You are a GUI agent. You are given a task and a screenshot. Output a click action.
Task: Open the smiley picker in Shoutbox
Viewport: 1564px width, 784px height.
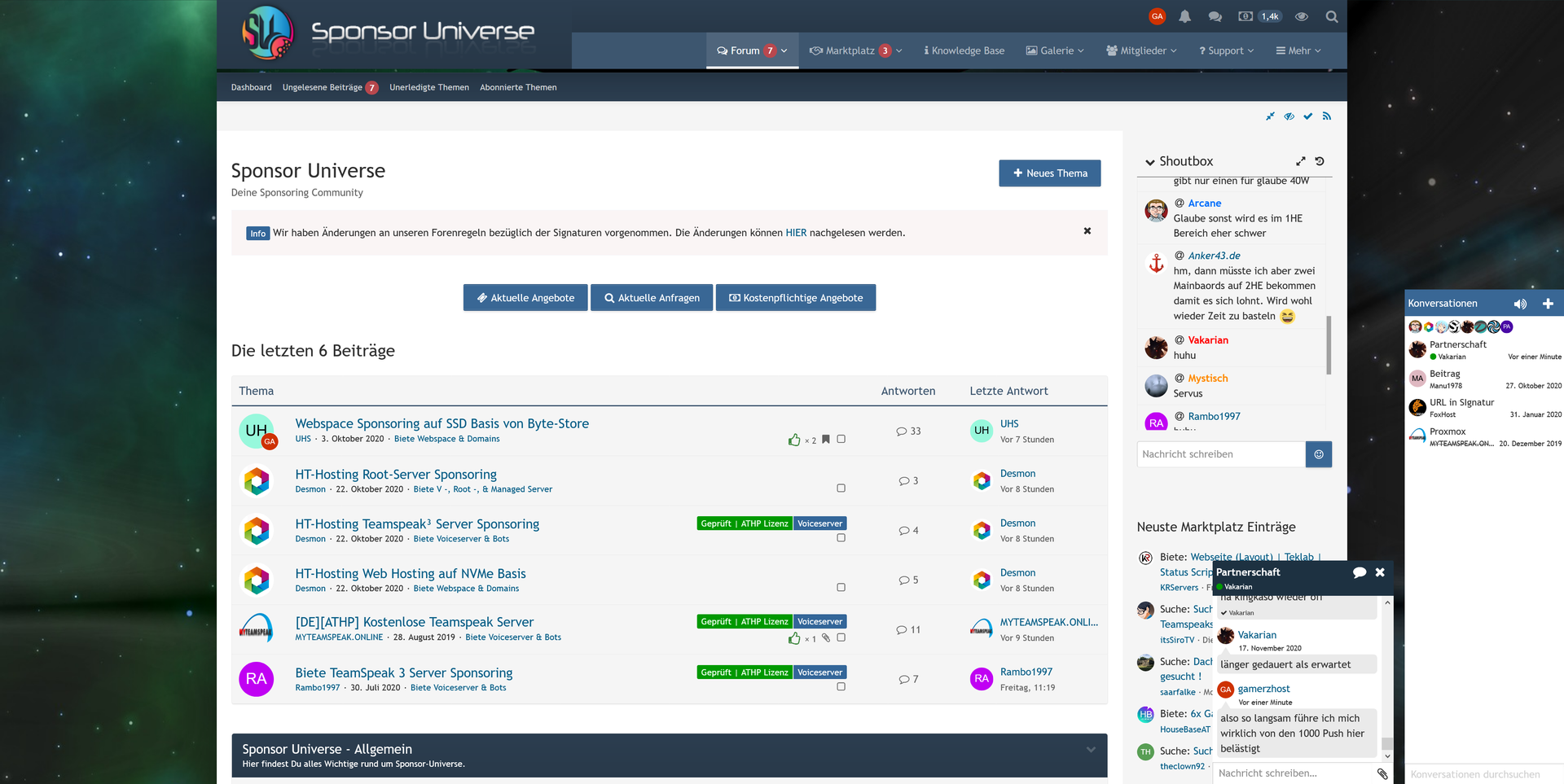1318,454
